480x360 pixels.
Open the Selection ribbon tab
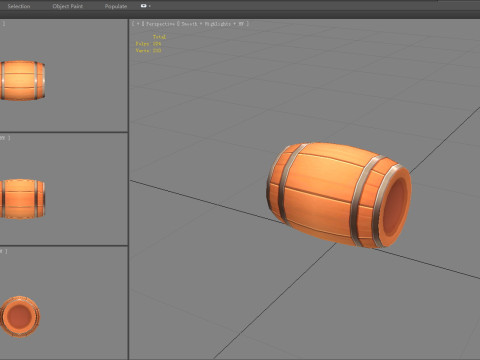pyautogui.click(x=19, y=6)
